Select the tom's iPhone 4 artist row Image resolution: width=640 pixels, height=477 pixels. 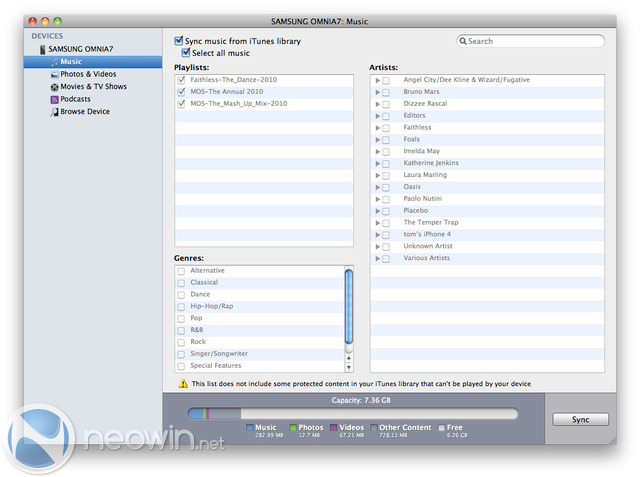(487, 234)
